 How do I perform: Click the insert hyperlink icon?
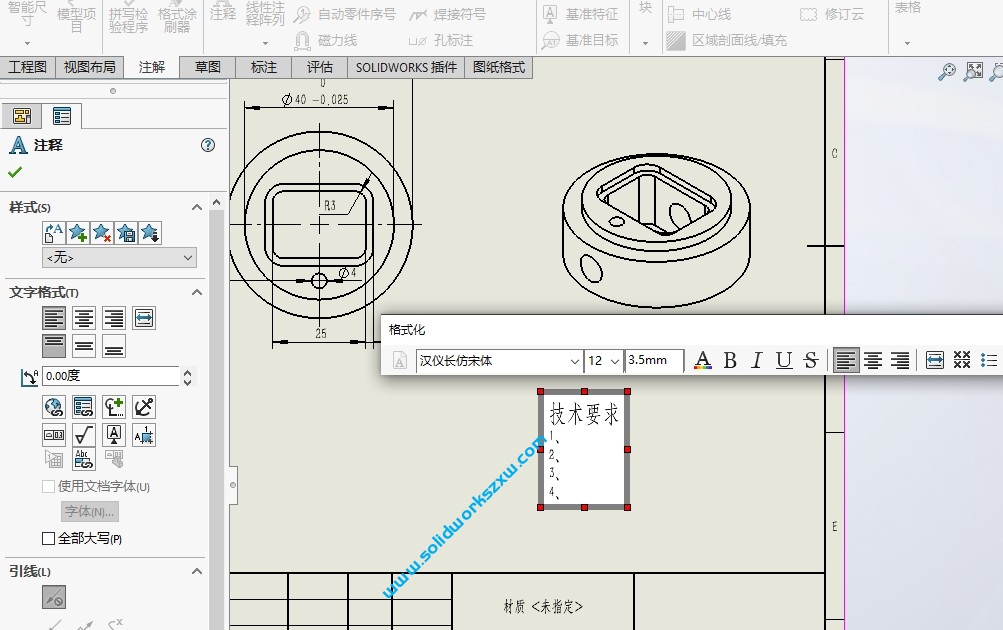pyautogui.click(x=54, y=407)
